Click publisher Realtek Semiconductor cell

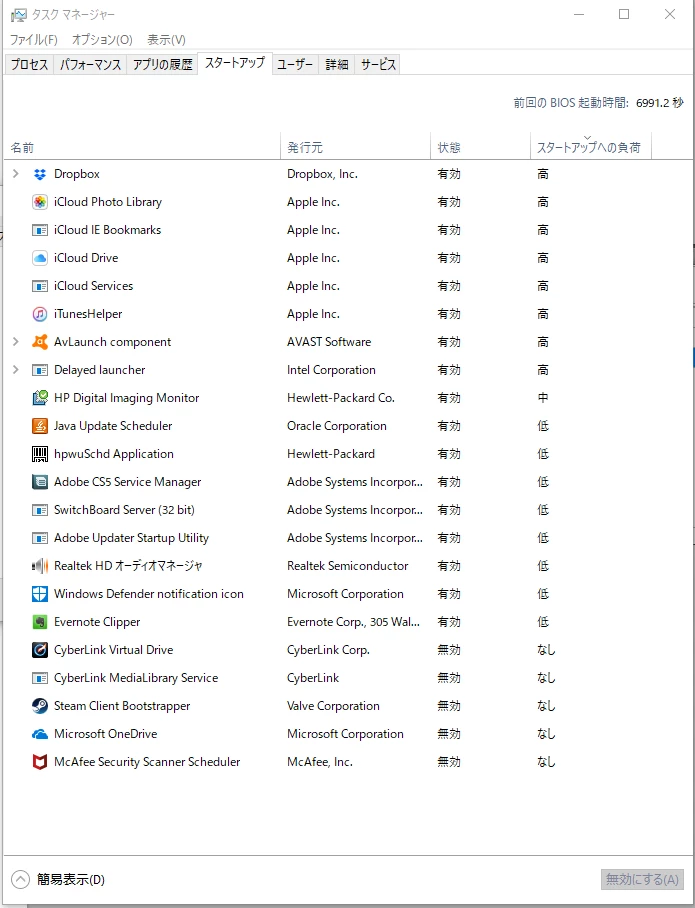(x=348, y=566)
